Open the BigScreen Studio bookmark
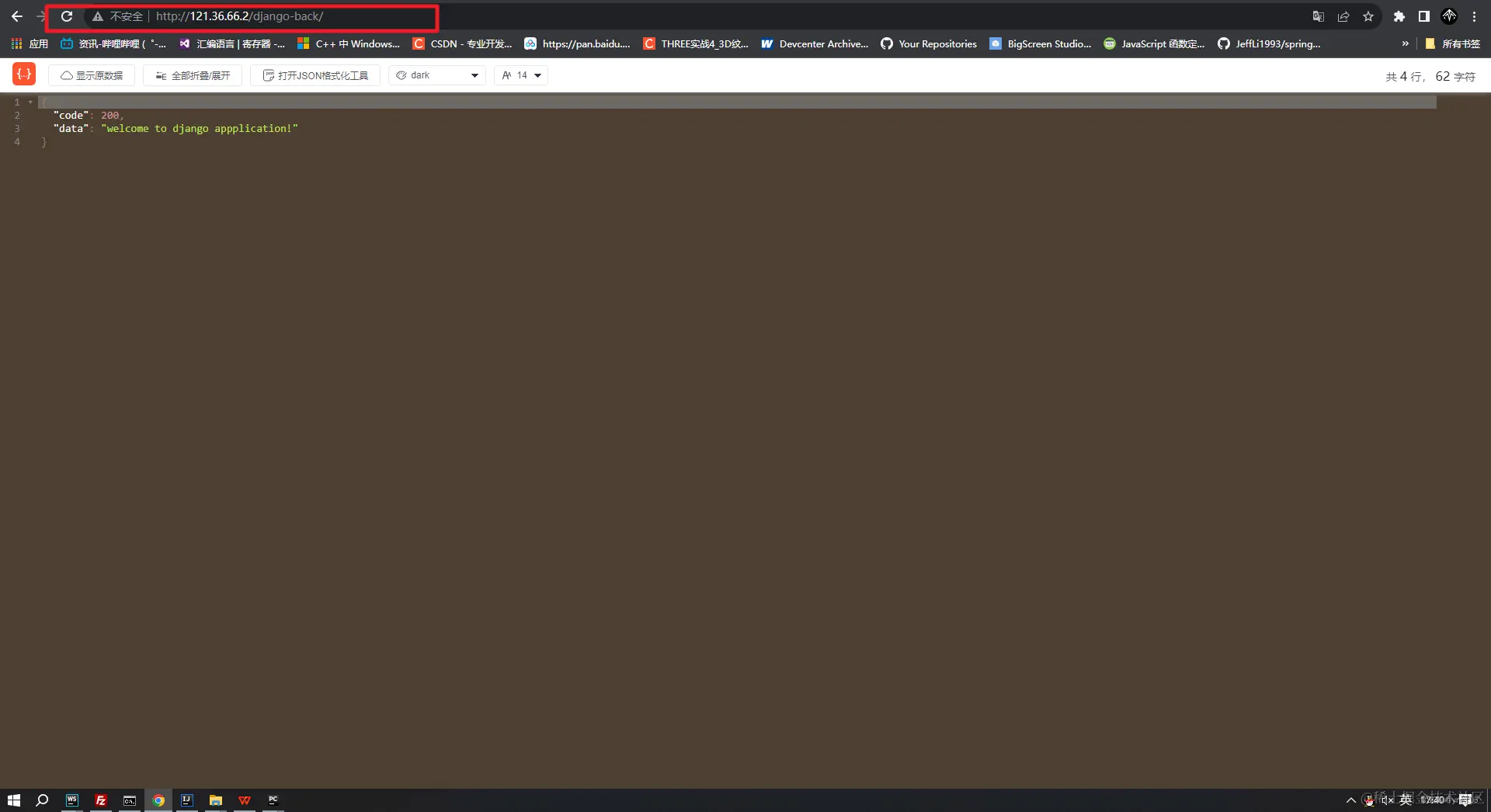 point(1041,43)
